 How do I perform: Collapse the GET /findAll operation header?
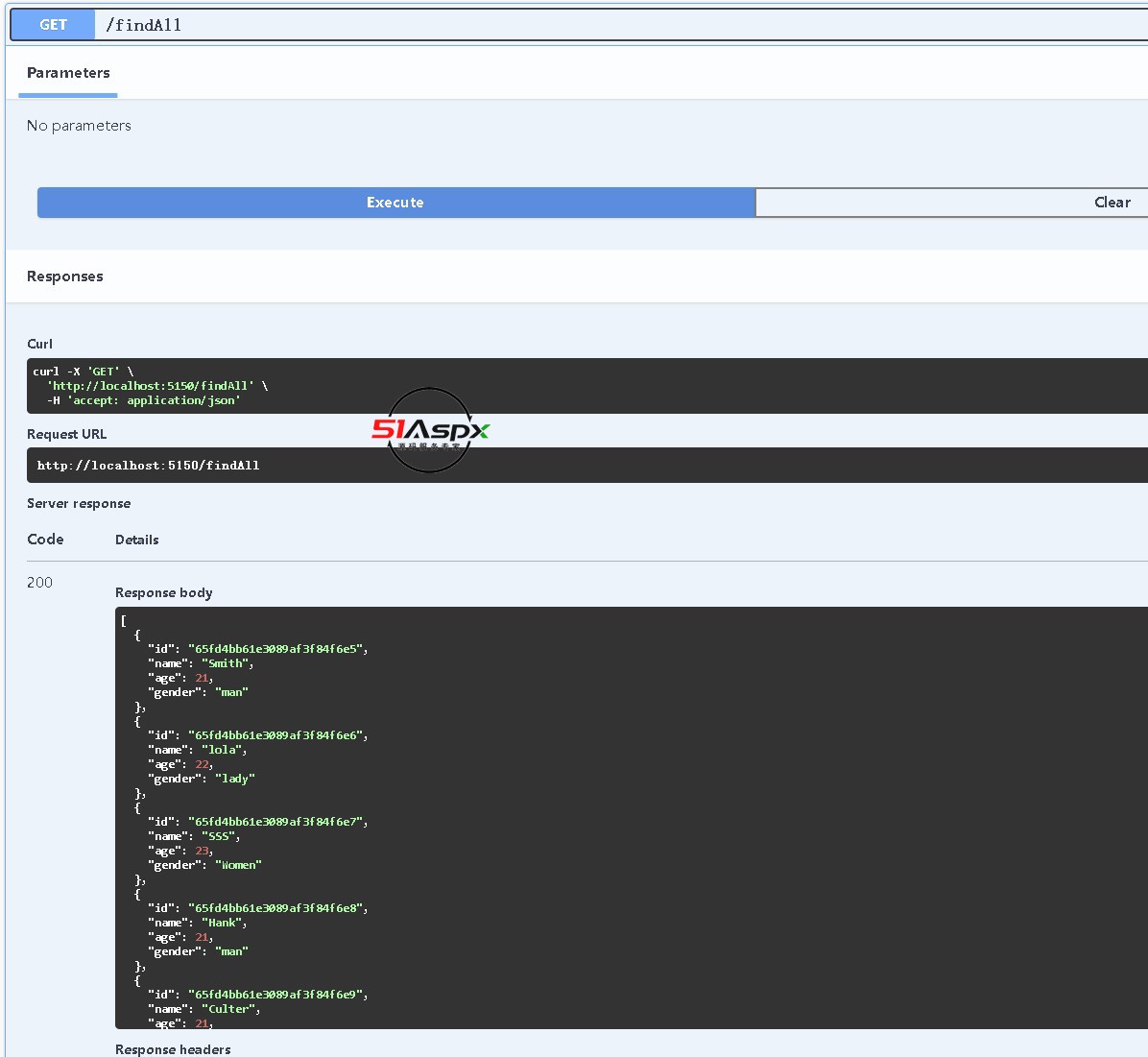[x=579, y=24]
